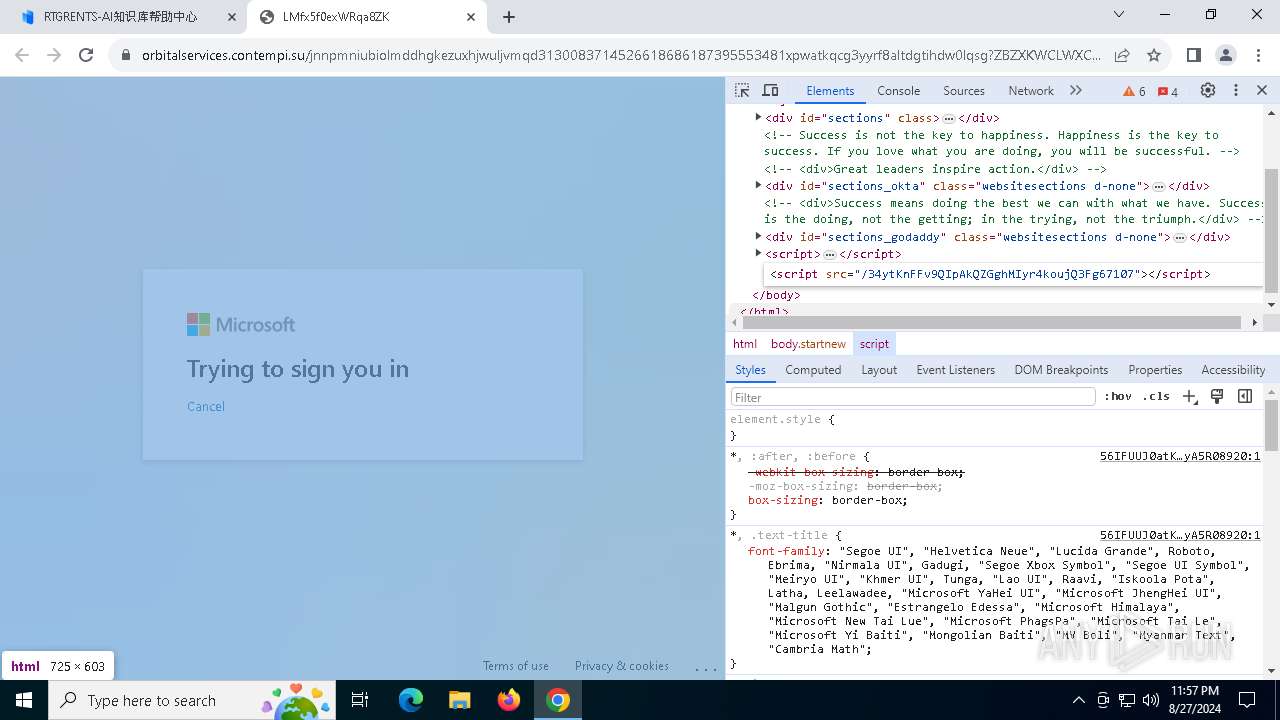Select html in the breadcrumb
The height and width of the screenshot is (720, 1280).
tap(745, 343)
